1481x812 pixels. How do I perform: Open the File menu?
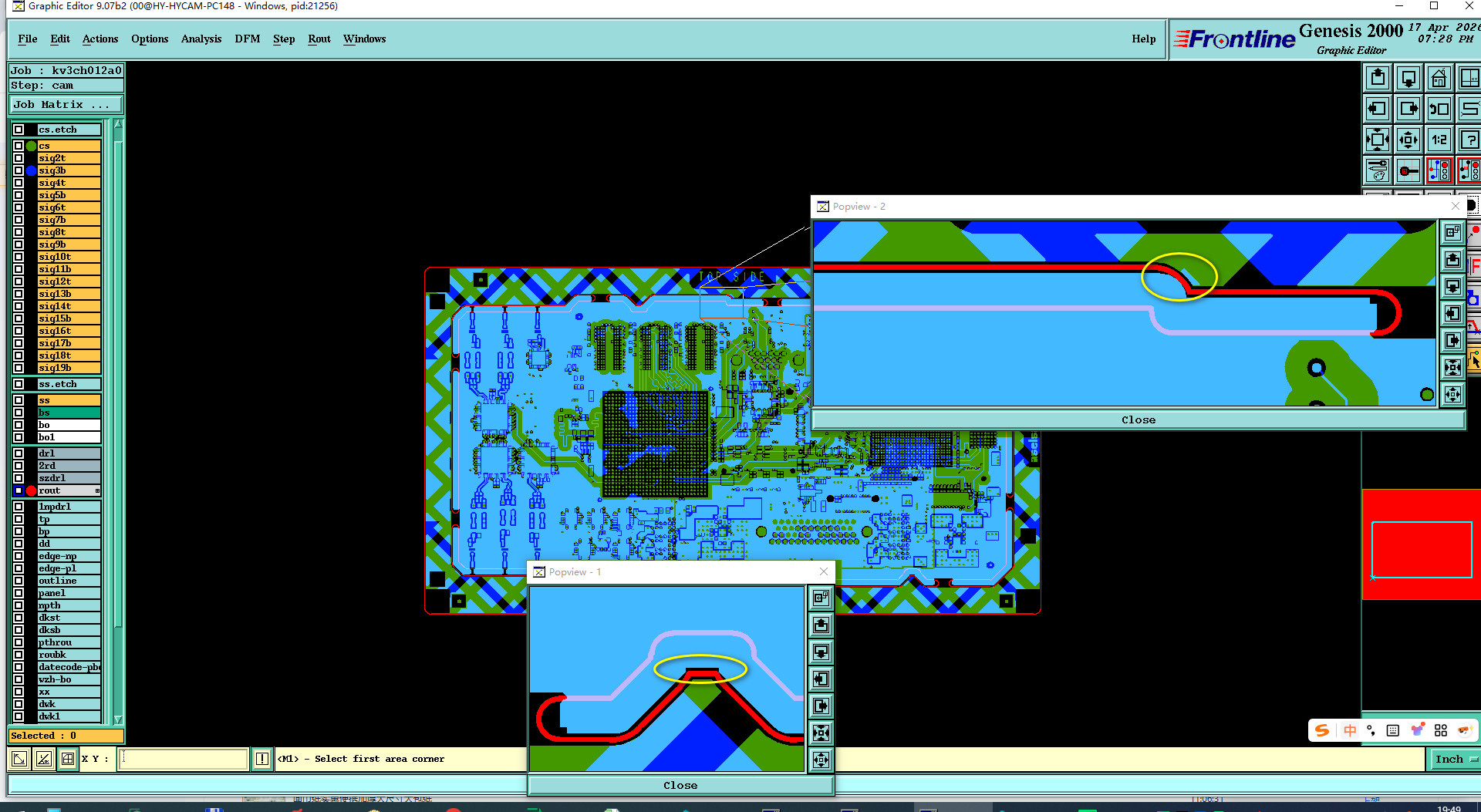click(x=28, y=39)
